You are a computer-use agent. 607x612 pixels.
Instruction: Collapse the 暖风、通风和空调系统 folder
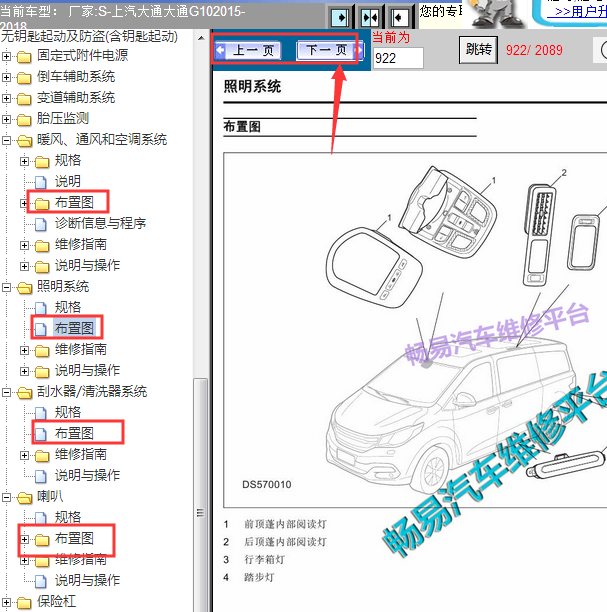[x=6, y=140]
